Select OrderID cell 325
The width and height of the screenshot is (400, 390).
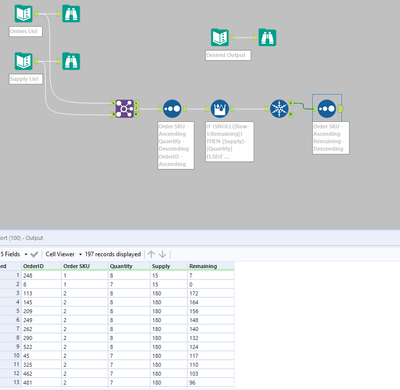click(41, 365)
